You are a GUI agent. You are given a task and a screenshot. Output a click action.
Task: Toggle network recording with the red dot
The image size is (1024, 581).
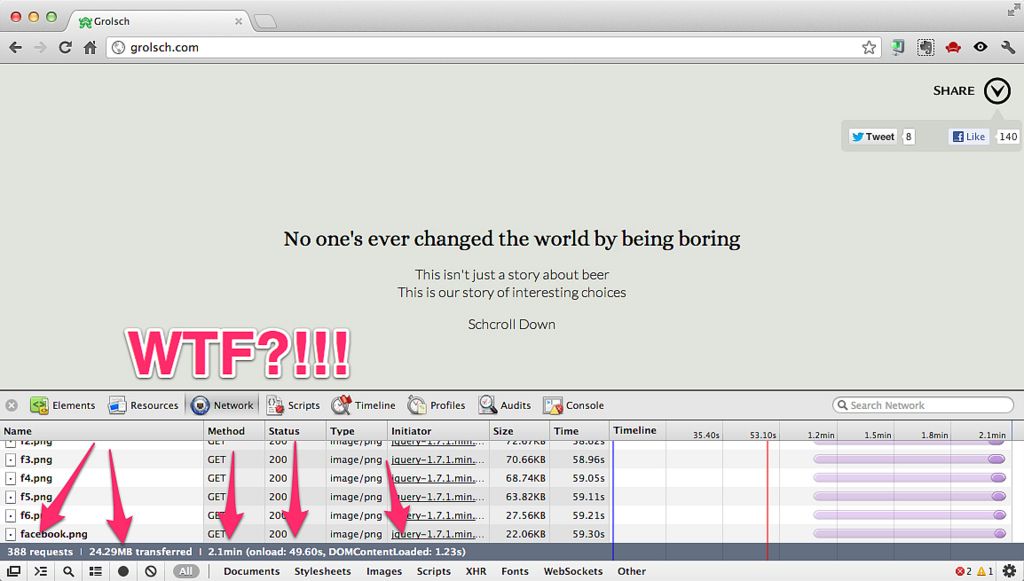pos(123,571)
